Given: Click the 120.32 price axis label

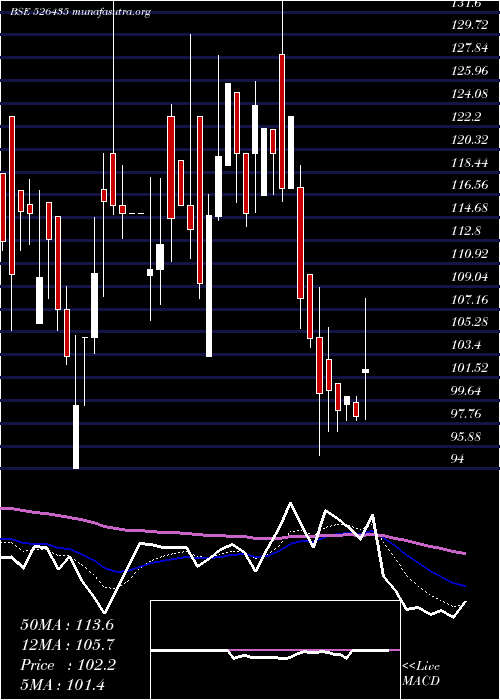Looking at the screenshot, I should point(468,140).
